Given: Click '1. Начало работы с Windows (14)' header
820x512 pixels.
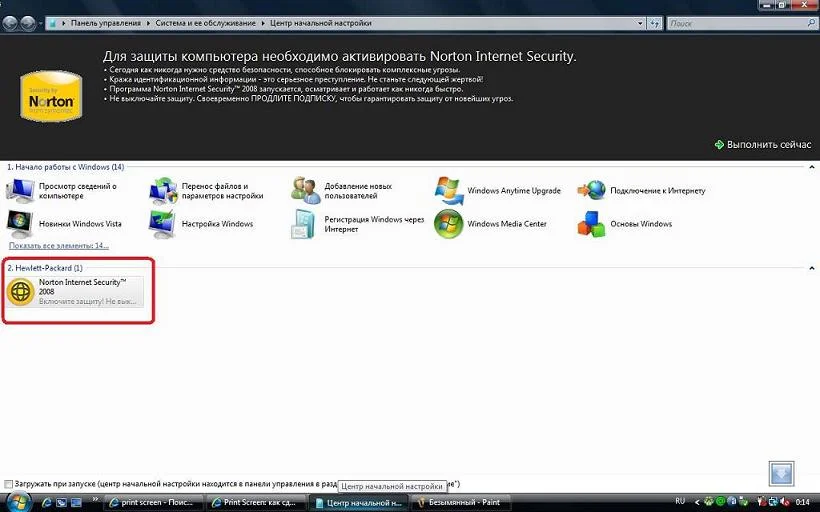Looking at the screenshot, I should click(x=65, y=167).
